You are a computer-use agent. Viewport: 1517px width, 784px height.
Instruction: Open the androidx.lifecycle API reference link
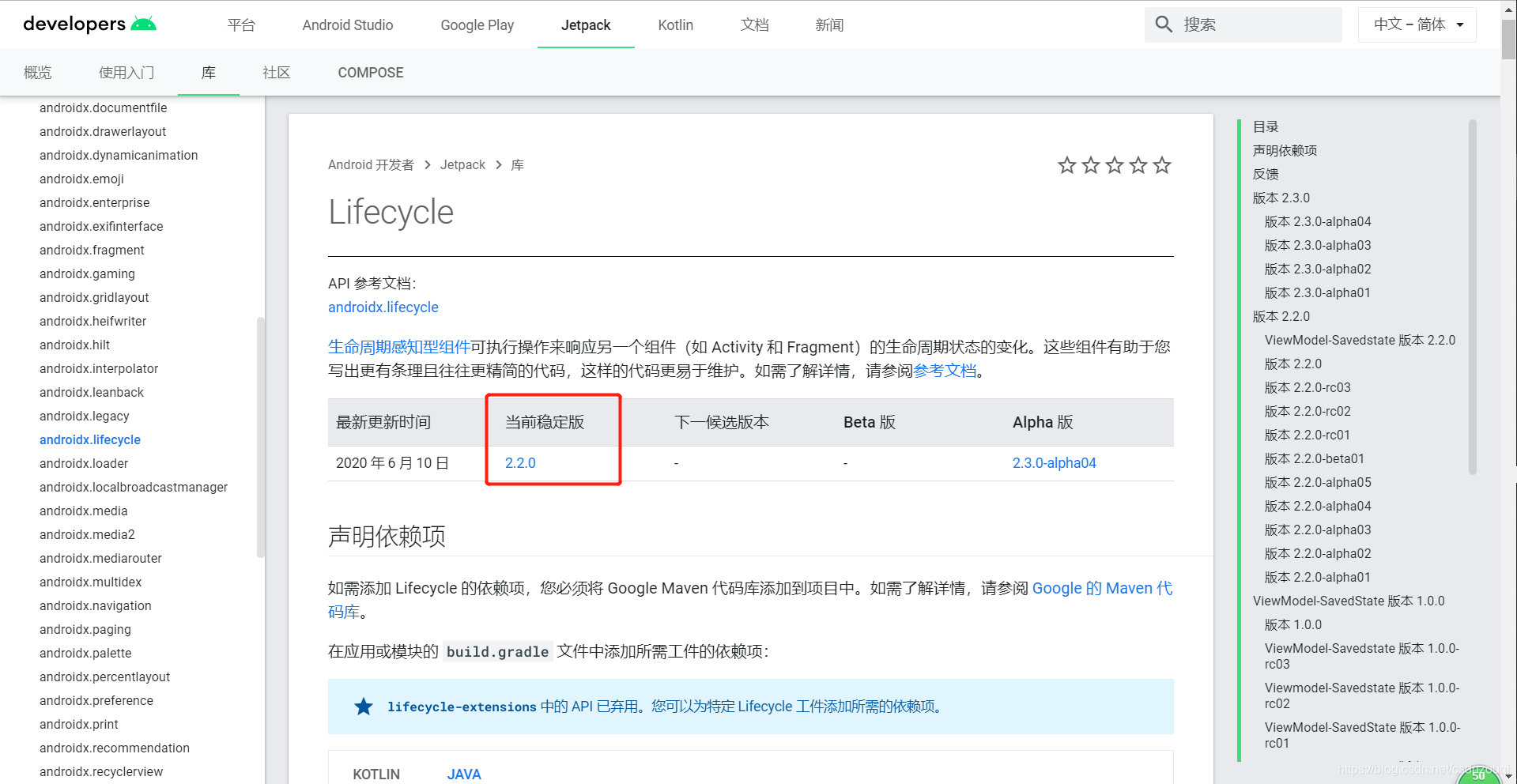click(383, 307)
